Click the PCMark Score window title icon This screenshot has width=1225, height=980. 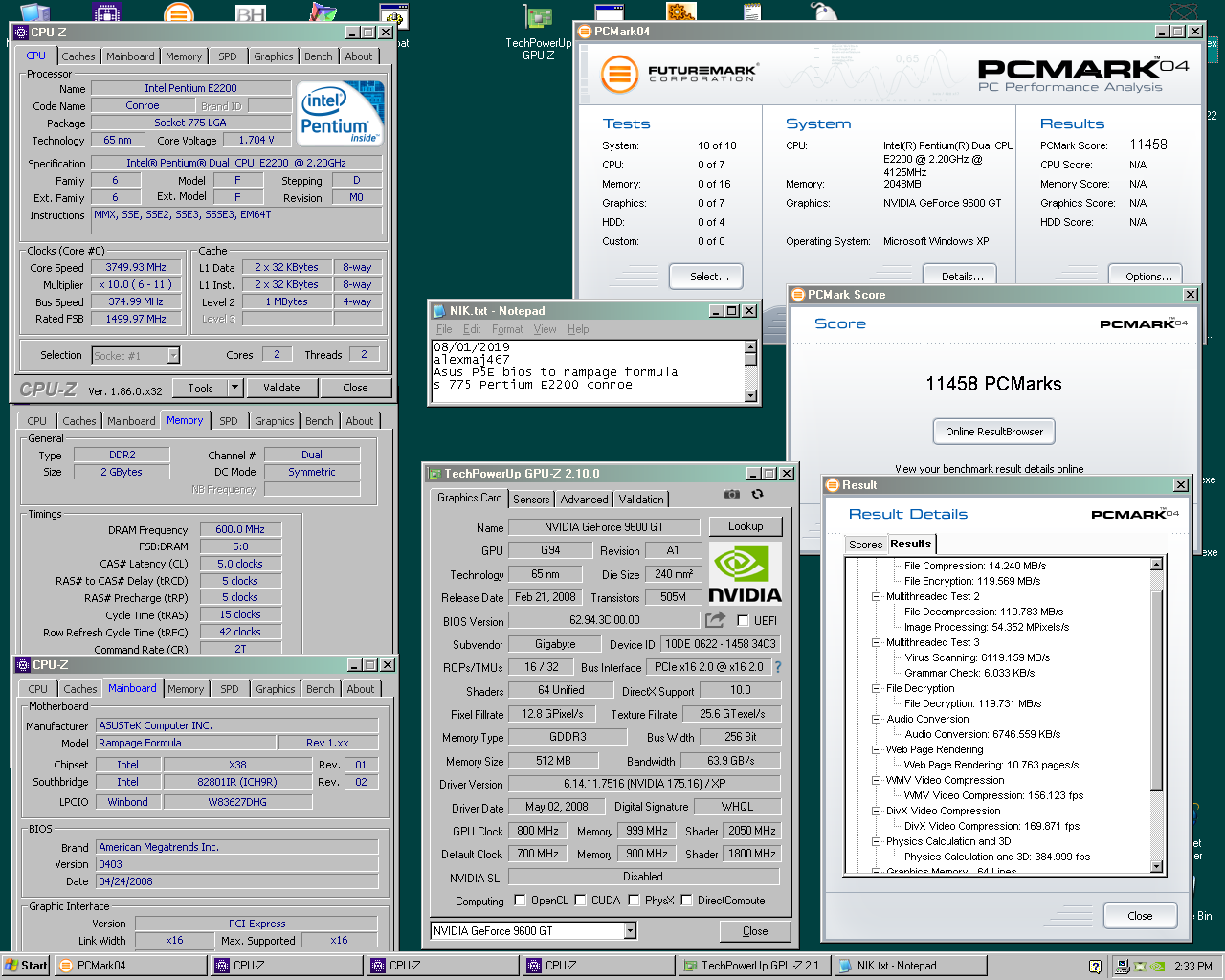(x=797, y=295)
